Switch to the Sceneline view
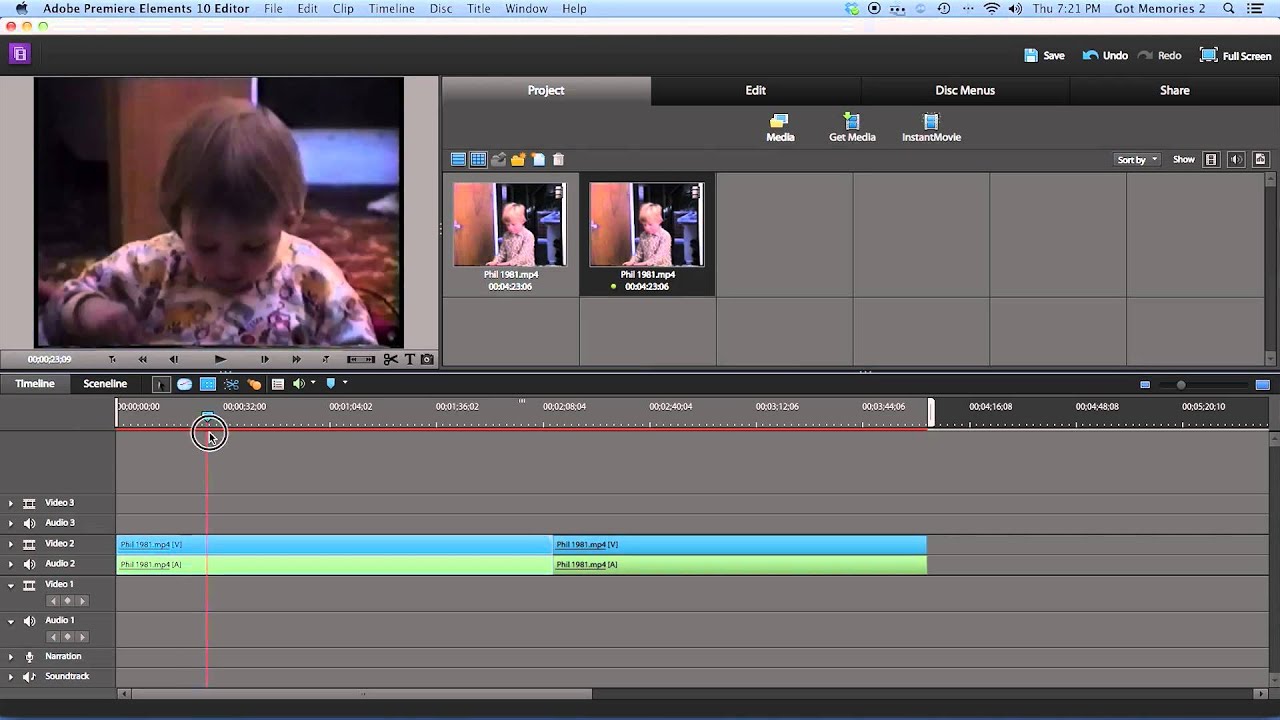Image resolution: width=1280 pixels, height=720 pixels. click(105, 384)
